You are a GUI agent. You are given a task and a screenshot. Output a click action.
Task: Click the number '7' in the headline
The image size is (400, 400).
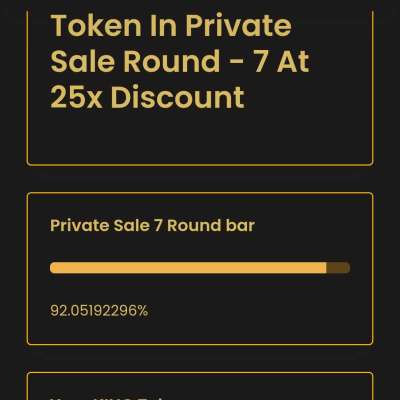click(261, 61)
